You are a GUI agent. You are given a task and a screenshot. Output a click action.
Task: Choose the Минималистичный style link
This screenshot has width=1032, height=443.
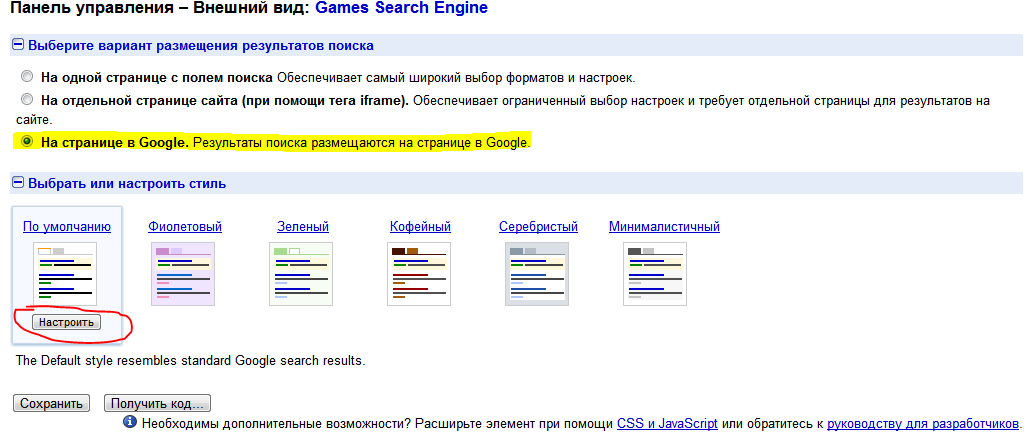664,227
